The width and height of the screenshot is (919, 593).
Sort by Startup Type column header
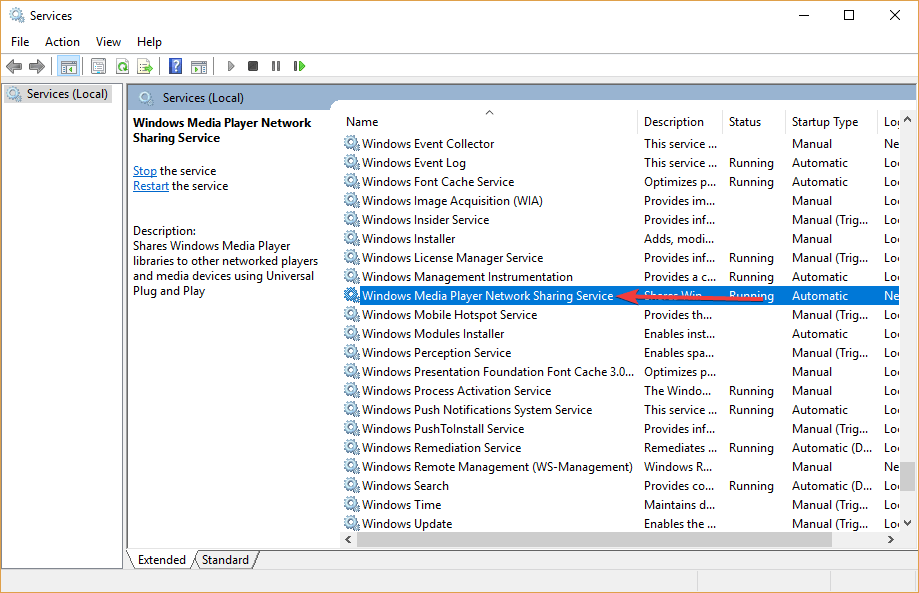click(830, 122)
